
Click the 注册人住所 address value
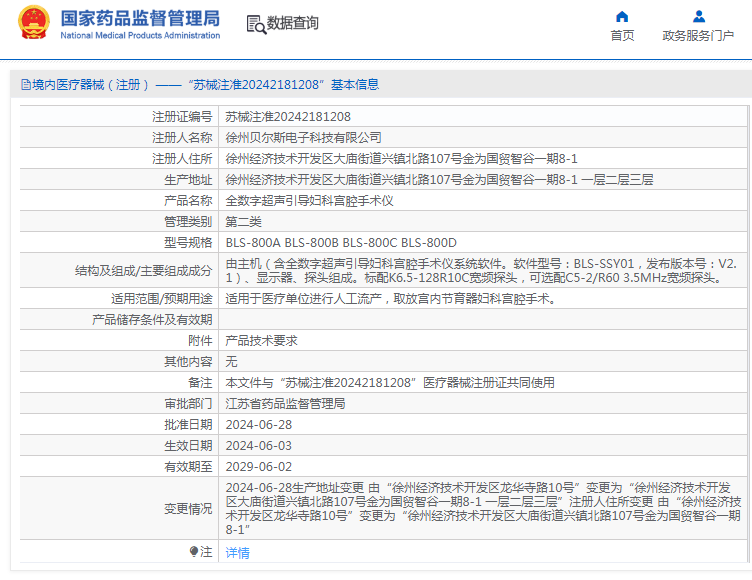coord(401,159)
